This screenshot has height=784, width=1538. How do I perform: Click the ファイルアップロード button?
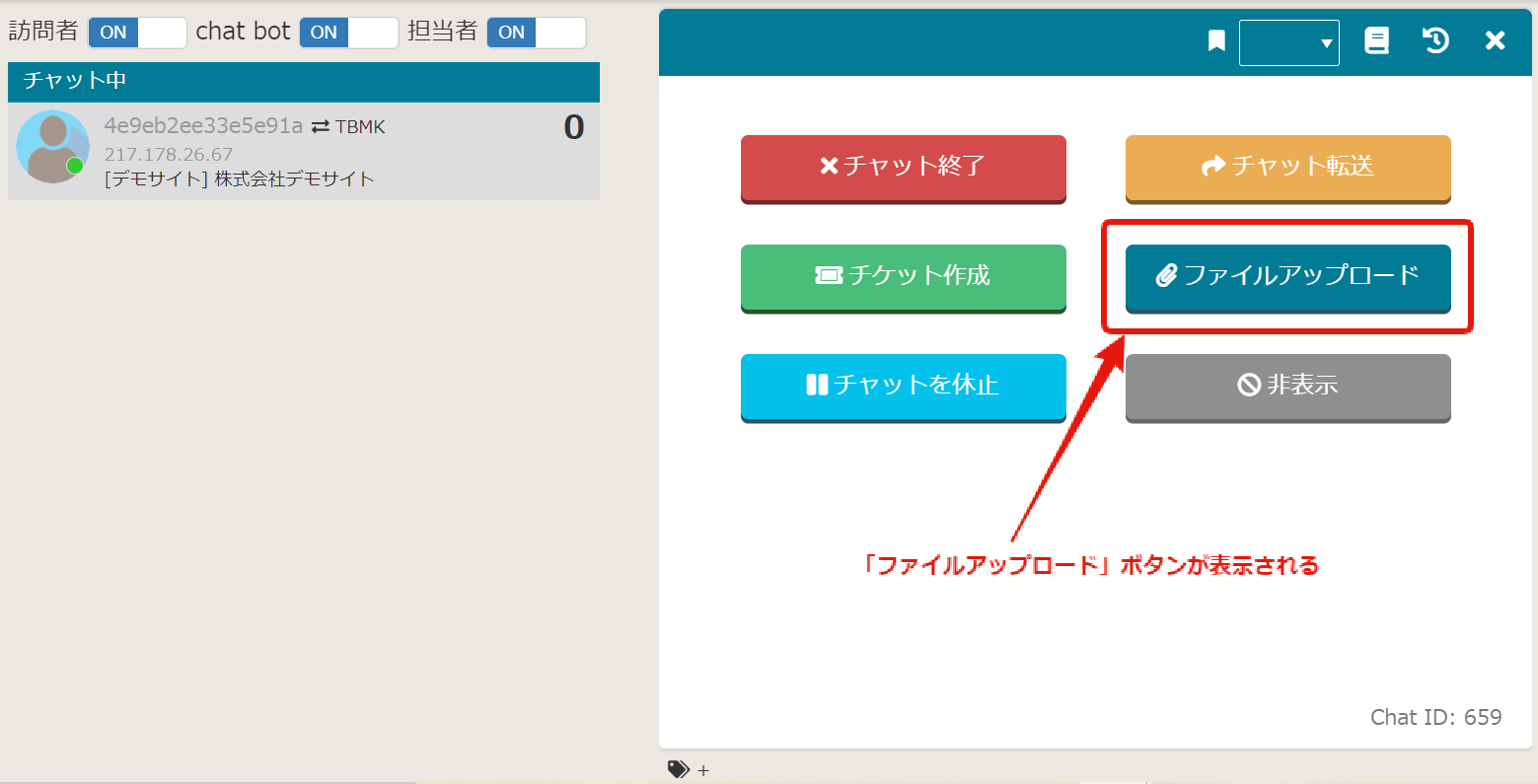pos(1287,276)
